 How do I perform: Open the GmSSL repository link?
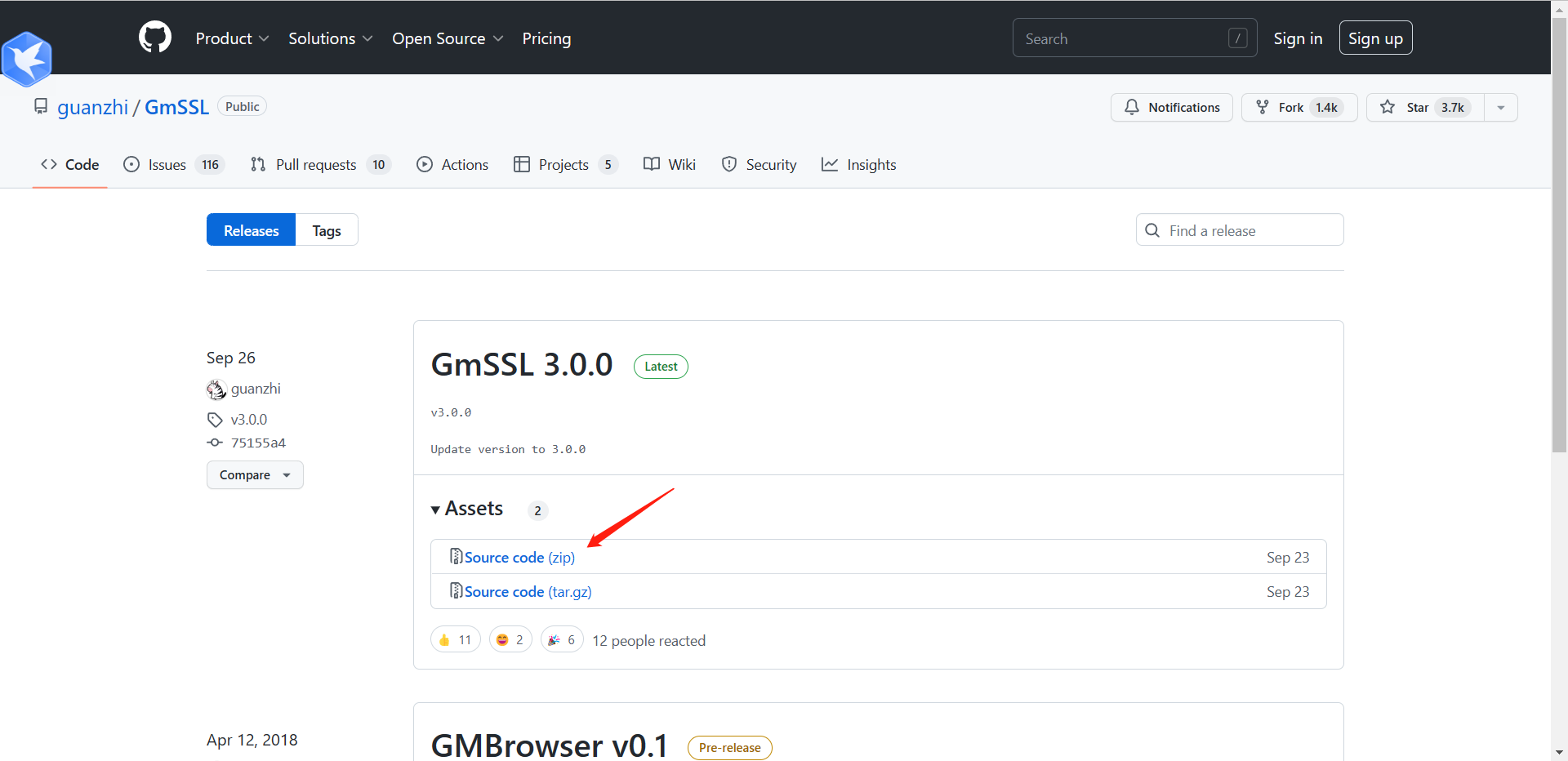[x=176, y=107]
